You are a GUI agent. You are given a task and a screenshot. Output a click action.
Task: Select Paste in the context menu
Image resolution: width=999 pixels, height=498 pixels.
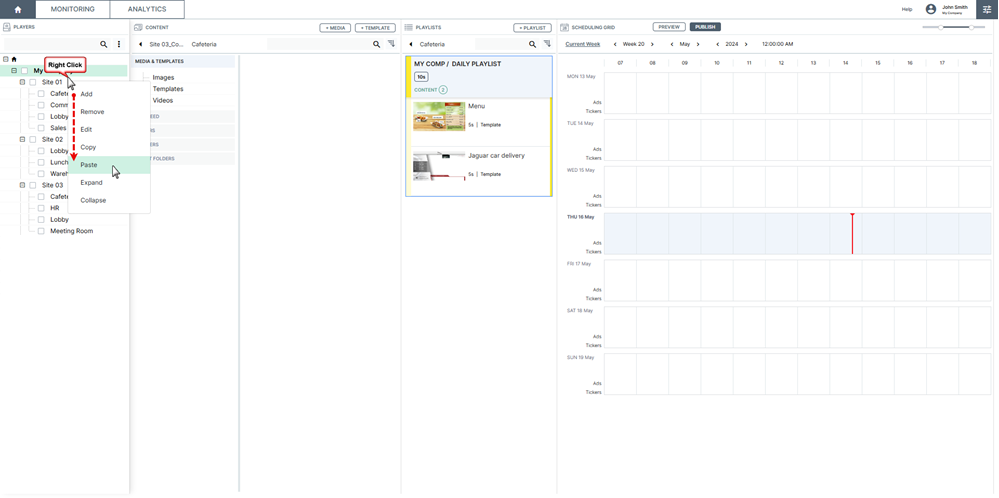pos(109,165)
